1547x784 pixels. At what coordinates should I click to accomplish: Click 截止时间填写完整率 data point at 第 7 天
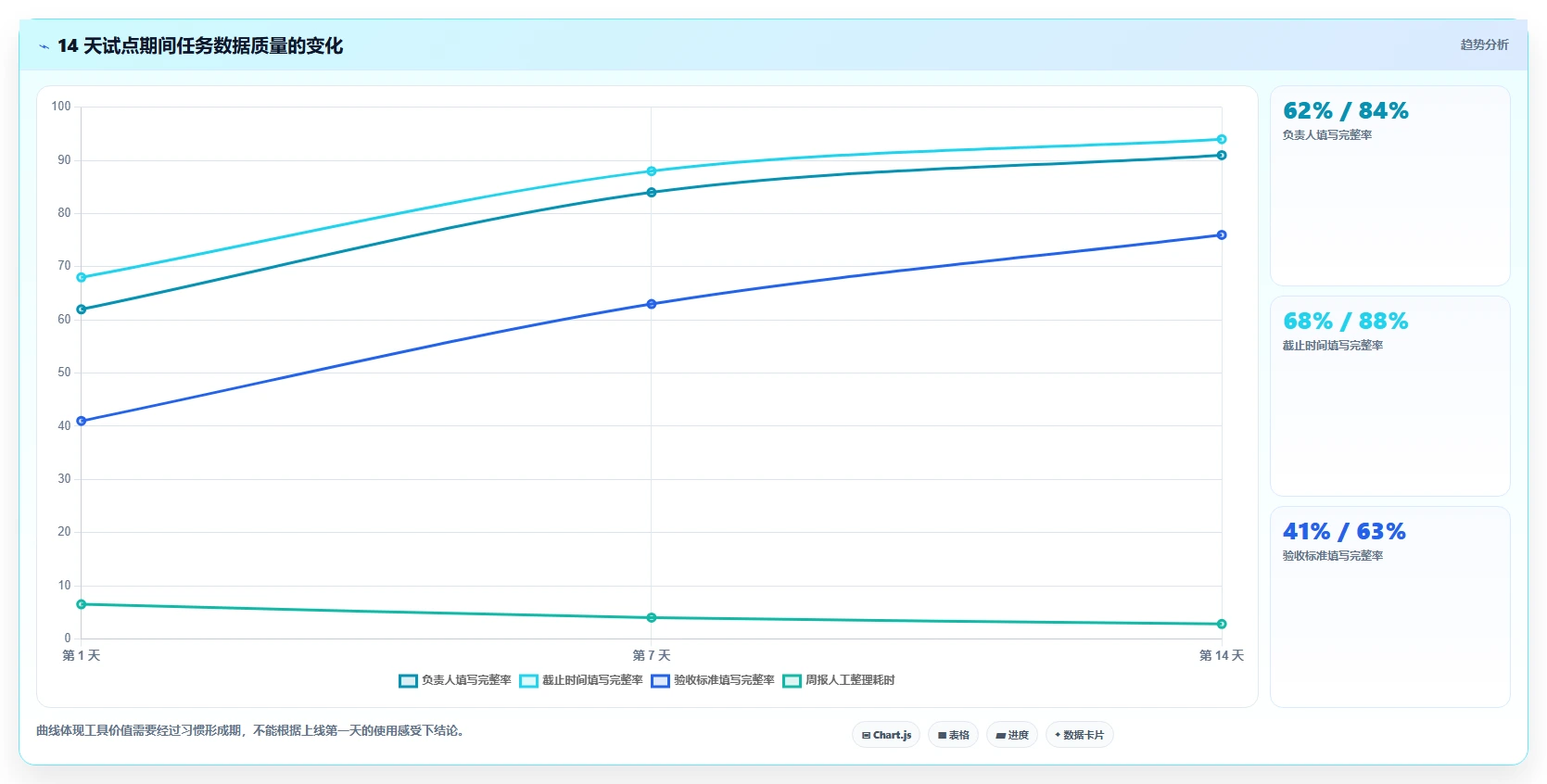[652, 171]
